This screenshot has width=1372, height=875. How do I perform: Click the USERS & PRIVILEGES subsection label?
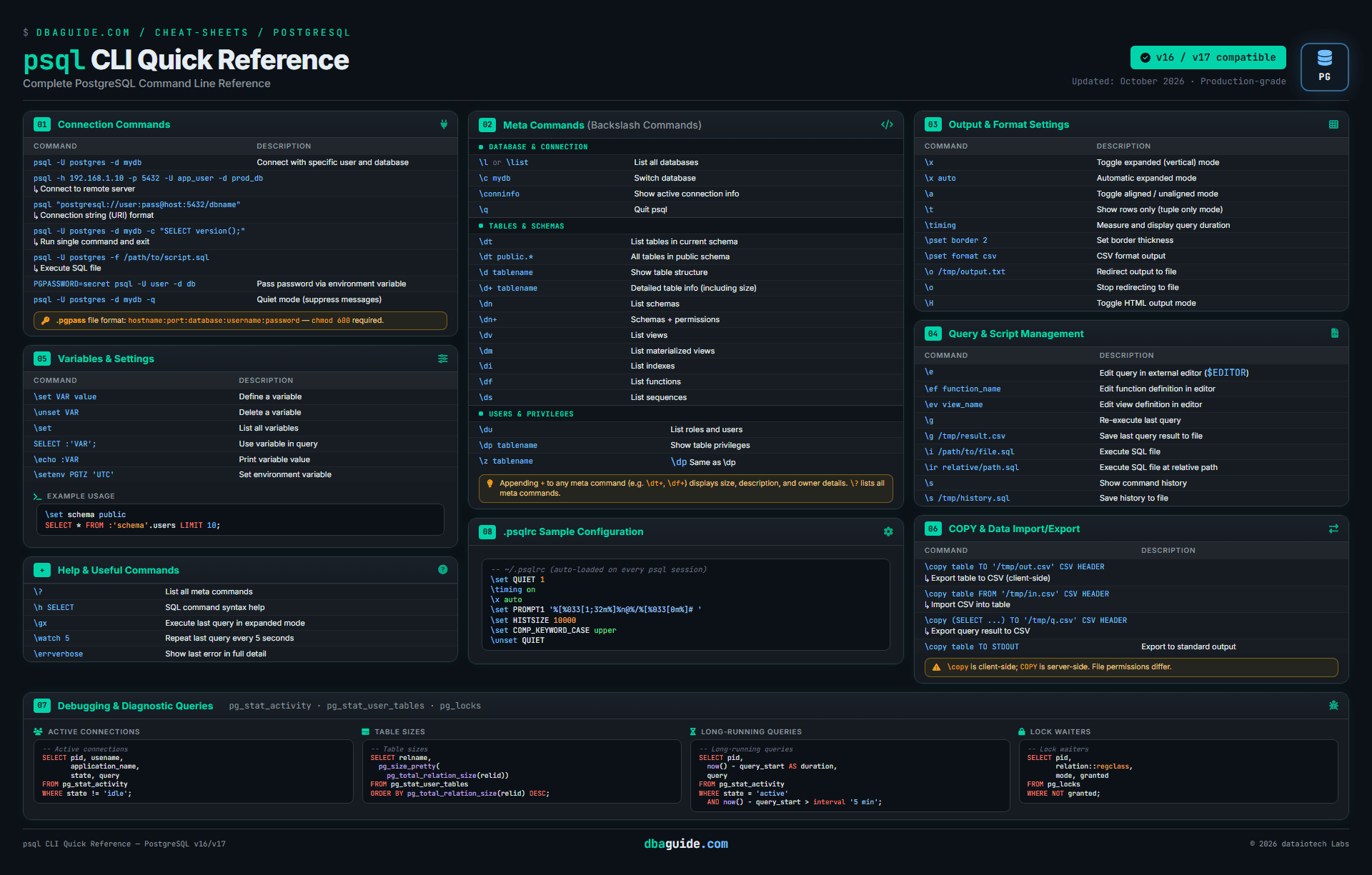coord(531,414)
